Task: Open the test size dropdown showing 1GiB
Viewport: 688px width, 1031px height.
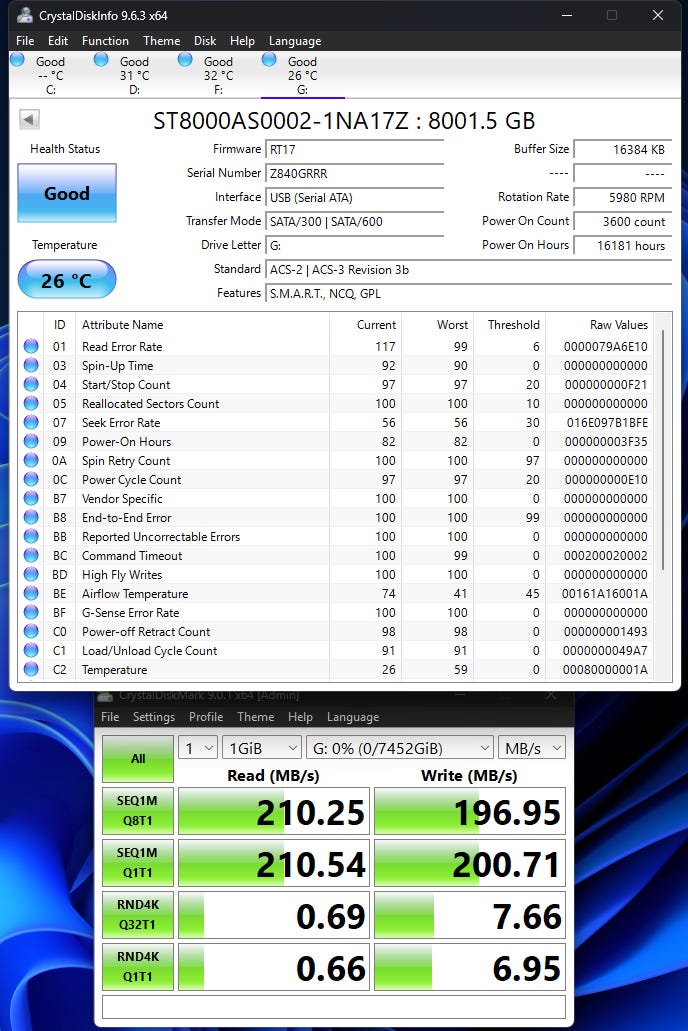Action: pos(262,748)
